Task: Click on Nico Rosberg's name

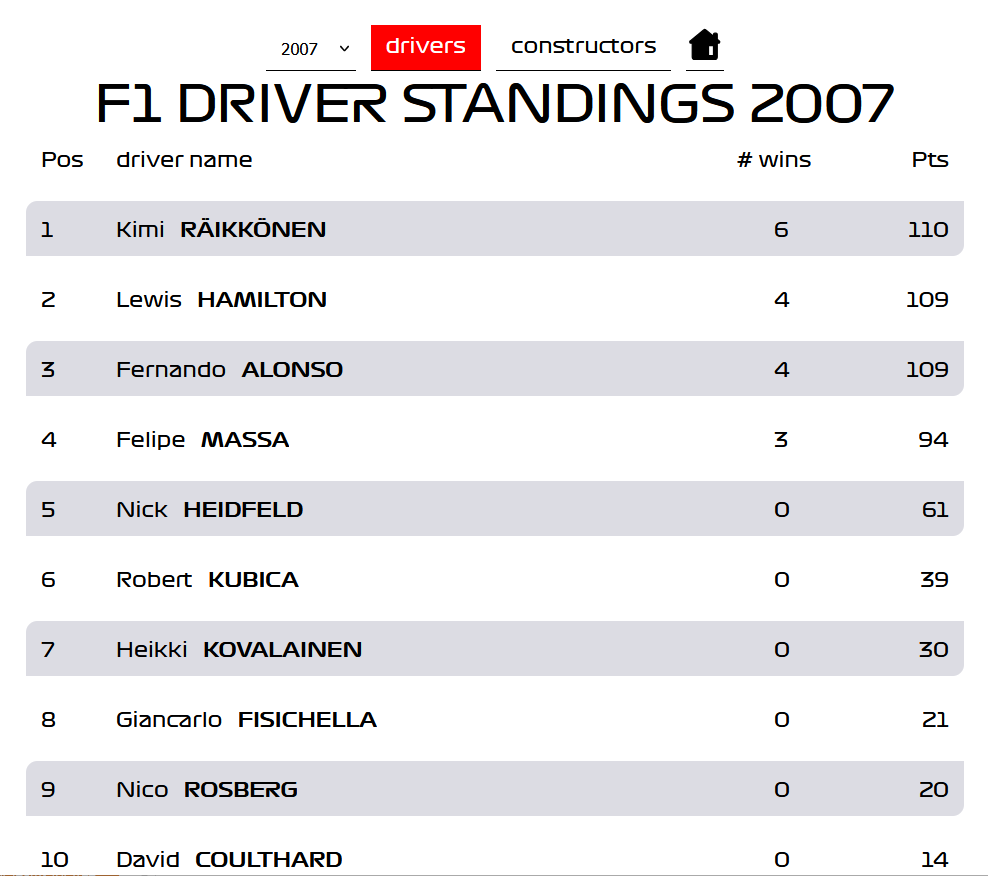Action: pos(207,790)
